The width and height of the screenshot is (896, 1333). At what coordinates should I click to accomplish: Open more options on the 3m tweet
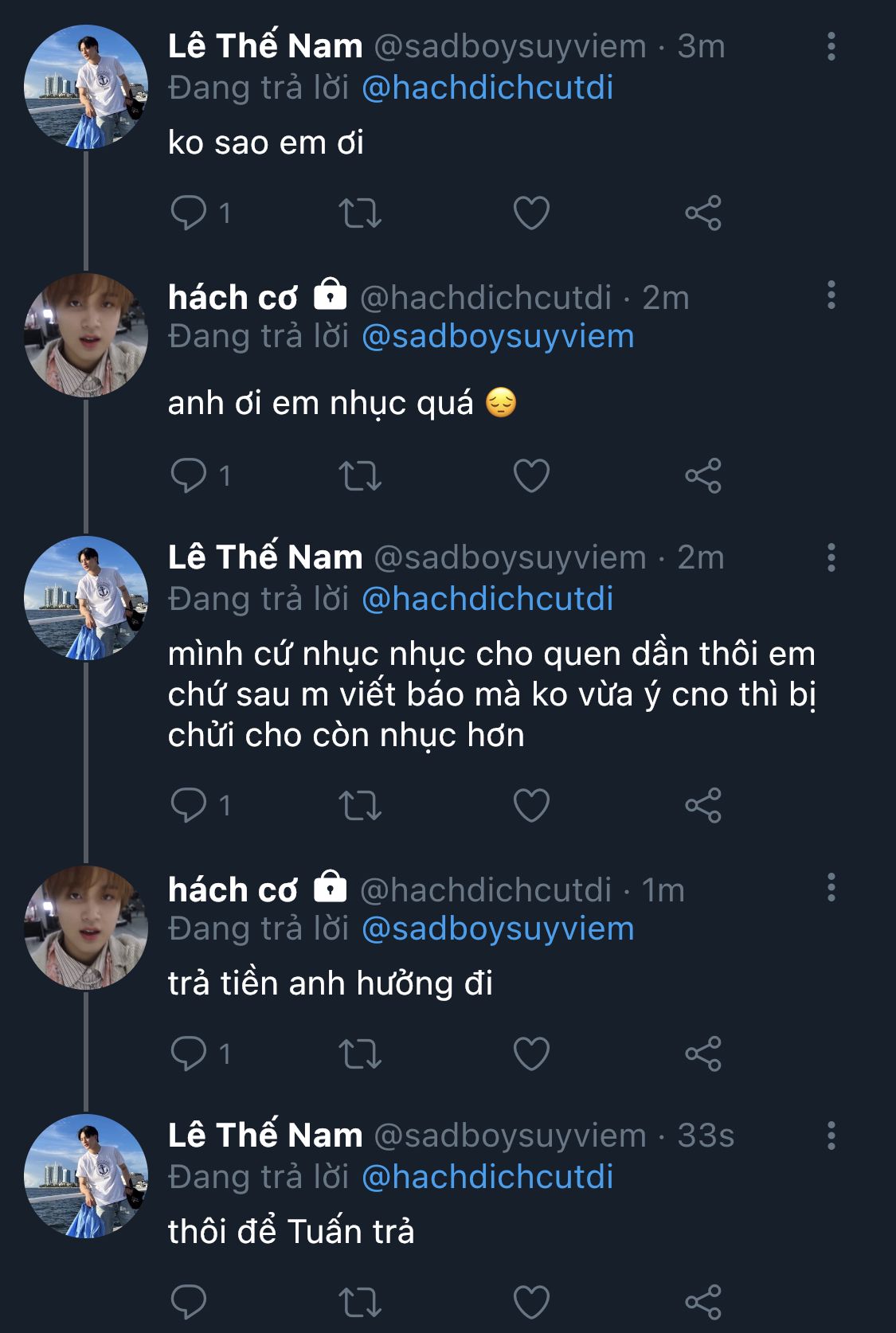click(x=831, y=47)
